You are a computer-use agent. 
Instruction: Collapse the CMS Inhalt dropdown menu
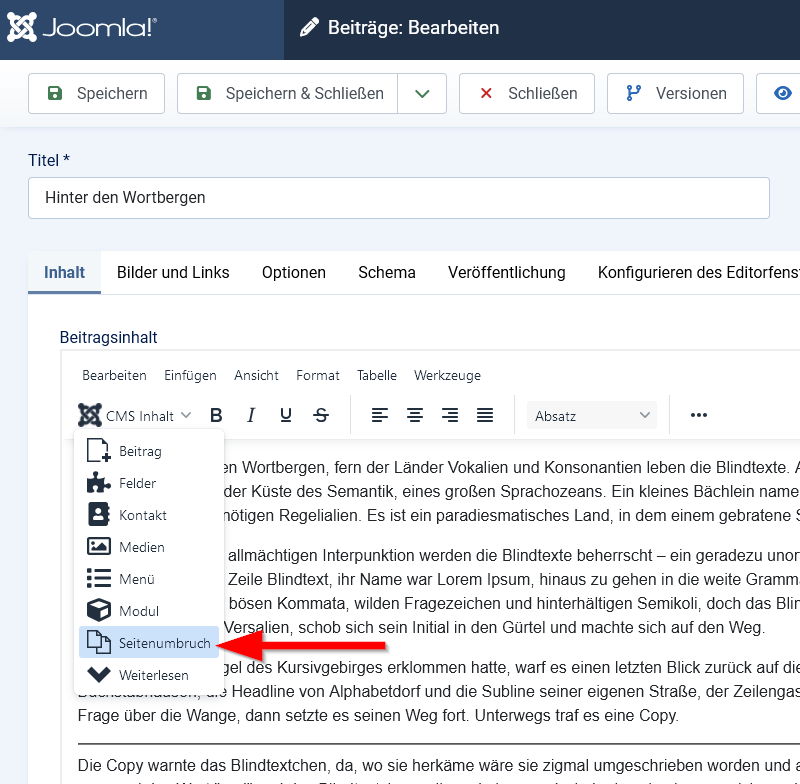[x=135, y=415]
